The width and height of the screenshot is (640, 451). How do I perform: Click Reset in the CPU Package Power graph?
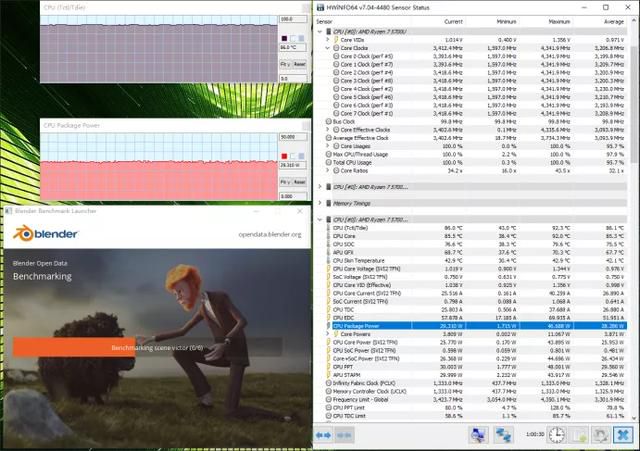300,182
